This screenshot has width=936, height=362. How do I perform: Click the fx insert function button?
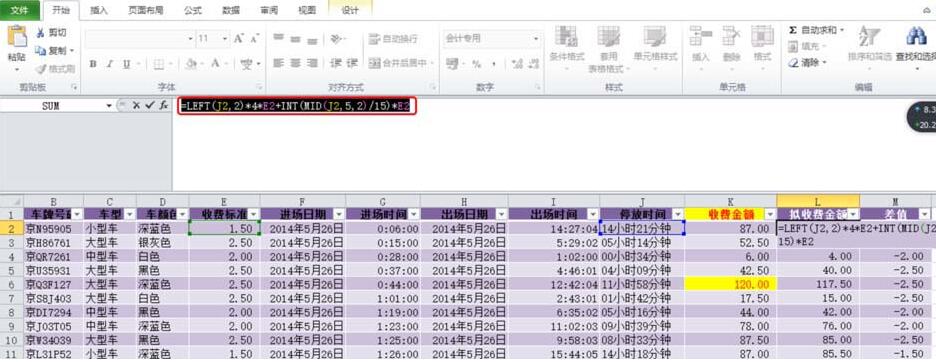click(x=163, y=105)
